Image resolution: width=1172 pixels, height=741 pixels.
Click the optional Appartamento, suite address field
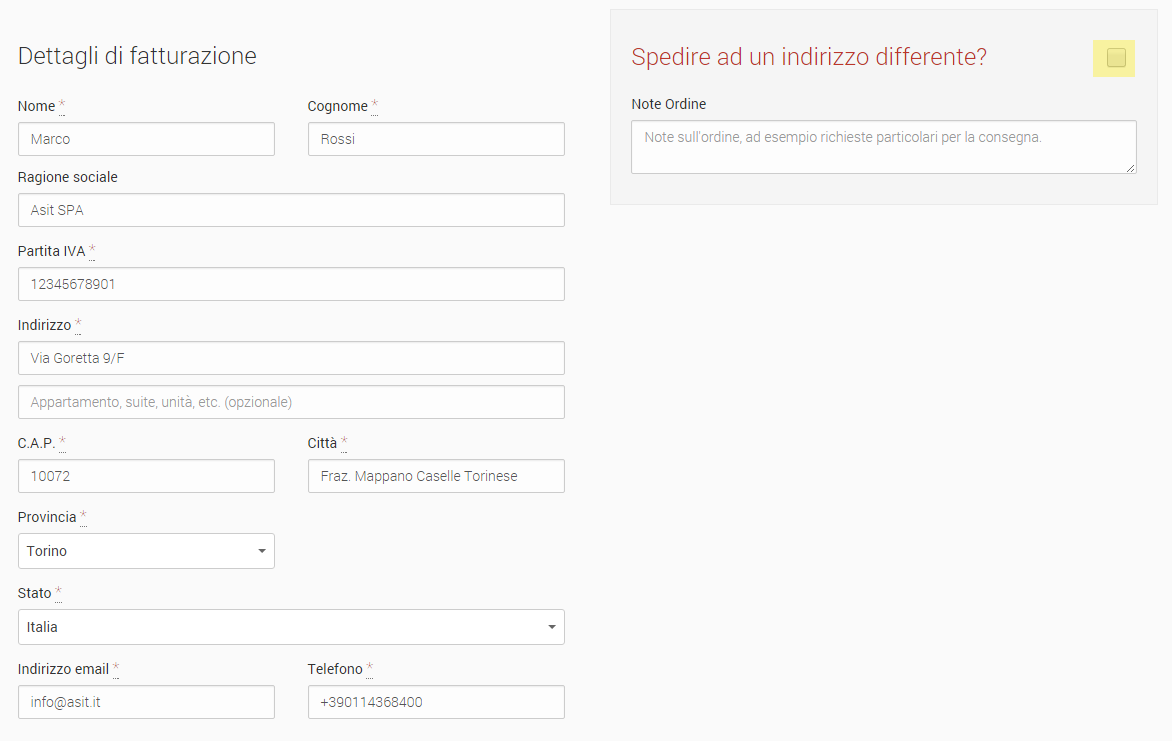coord(292,402)
